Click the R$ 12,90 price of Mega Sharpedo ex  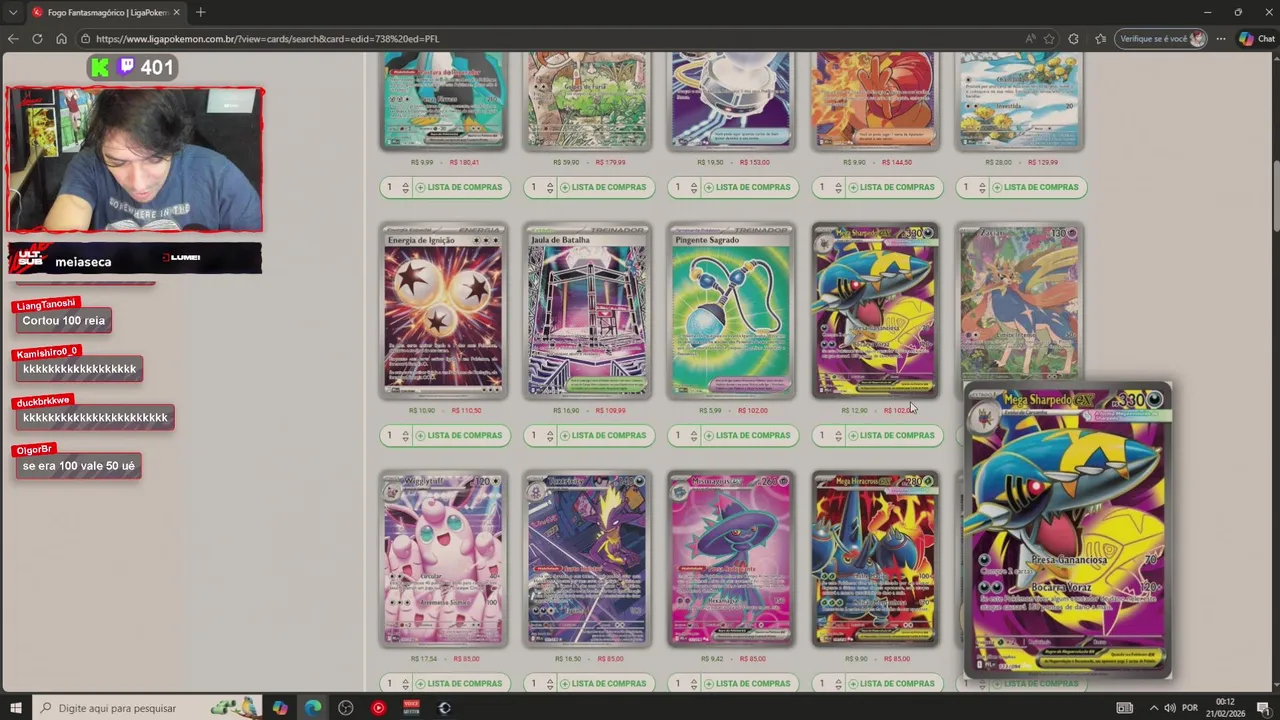(854, 411)
